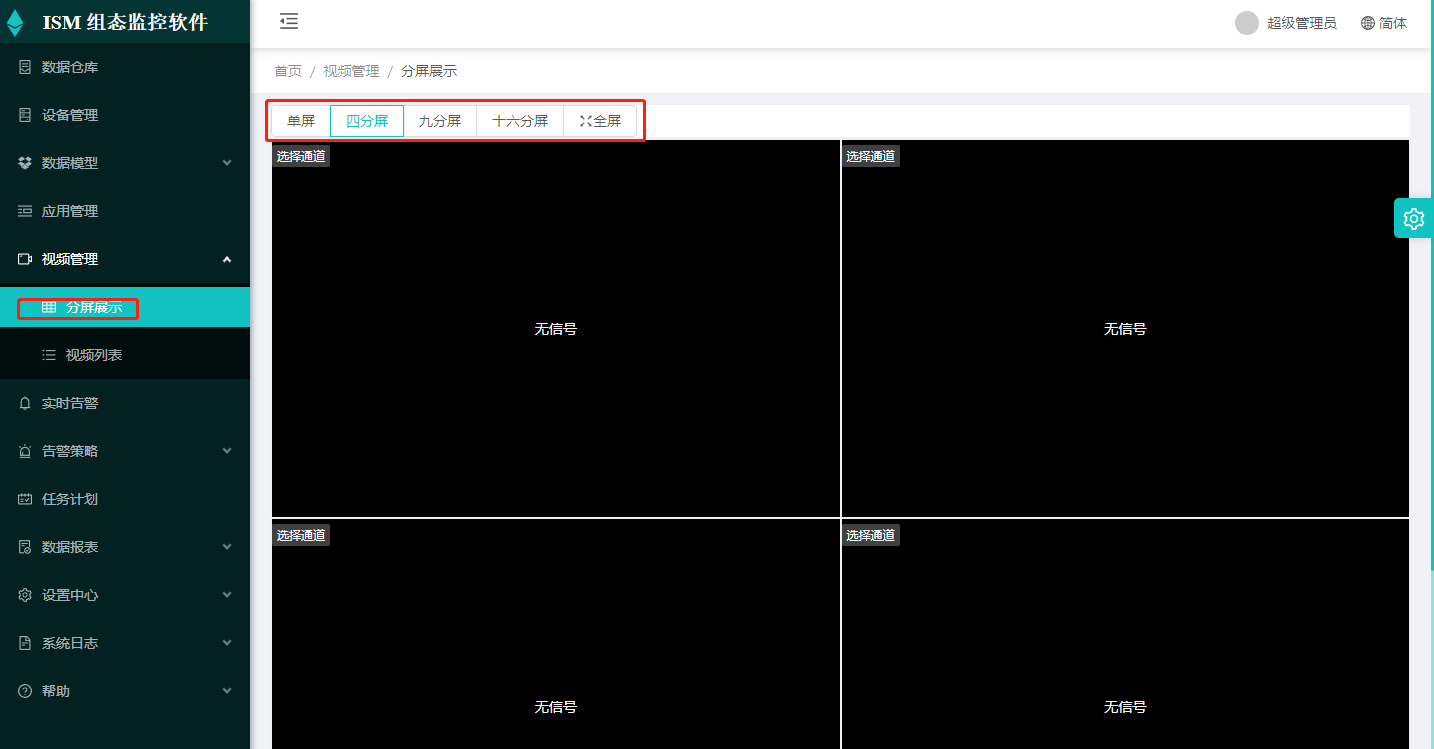
Task: Click the ISM diamond logo
Action: point(16,22)
